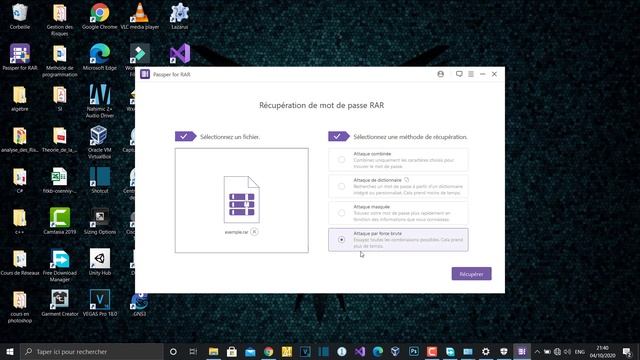Minimize the Passper for RAR window
The width and height of the screenshot is (640, 360).
[482, 74]
